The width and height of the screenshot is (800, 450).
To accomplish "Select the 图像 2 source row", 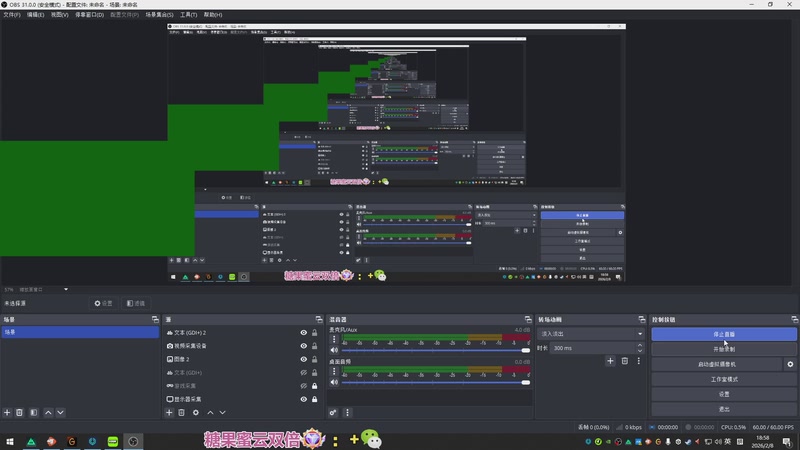I will click(x=243, y=359).
